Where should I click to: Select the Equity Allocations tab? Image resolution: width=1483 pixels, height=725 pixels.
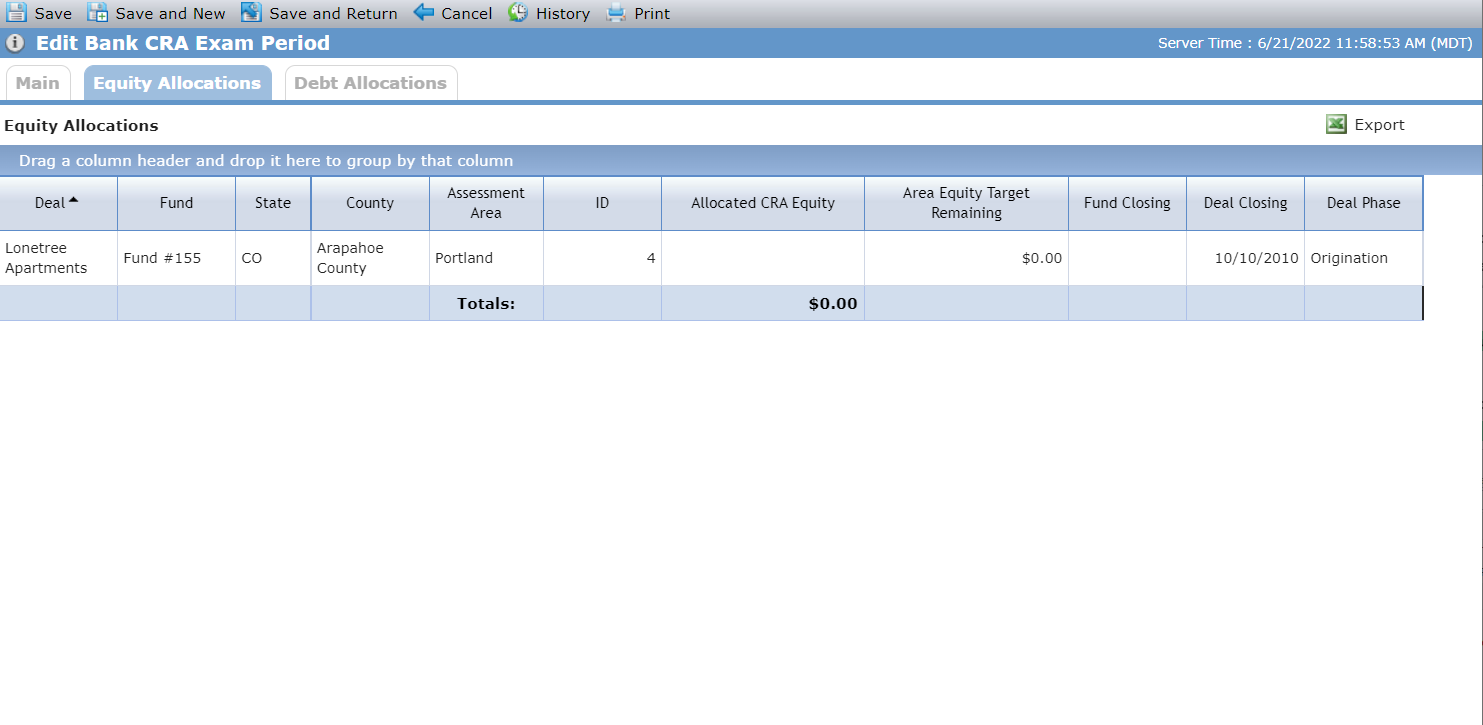(177, 83)
